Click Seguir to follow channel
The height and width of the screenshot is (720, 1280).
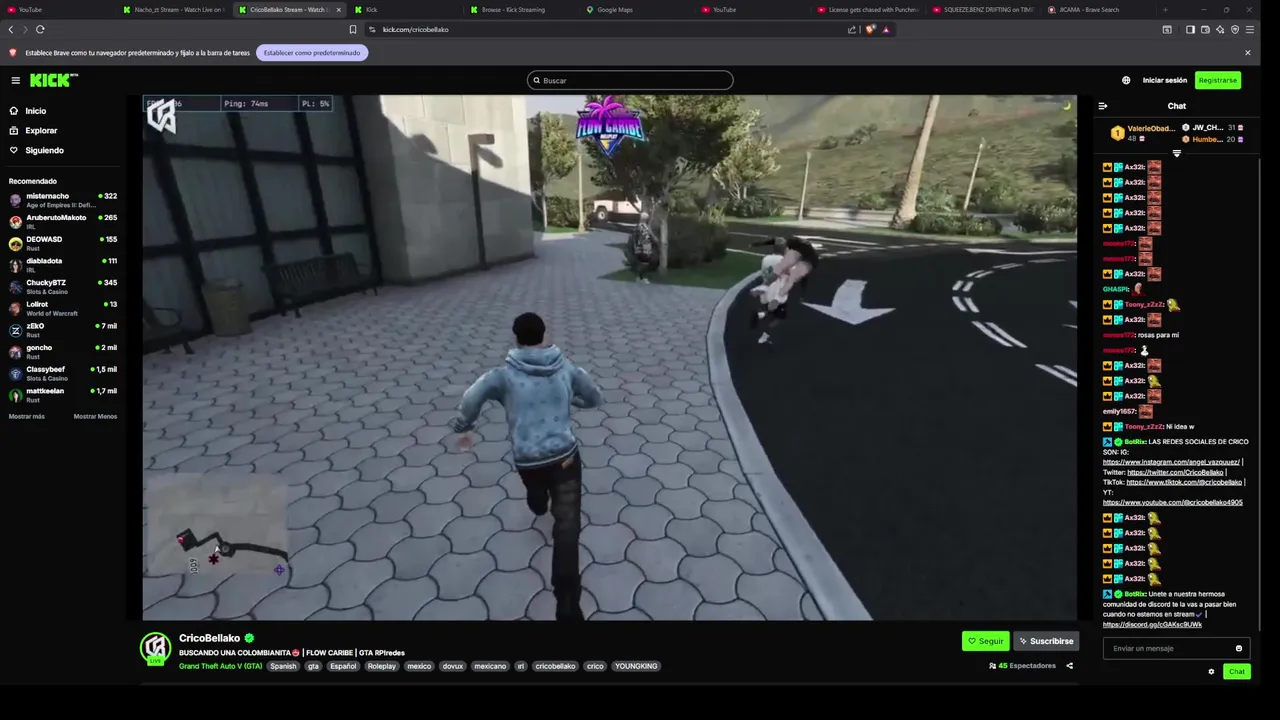(x=985, y=641)
